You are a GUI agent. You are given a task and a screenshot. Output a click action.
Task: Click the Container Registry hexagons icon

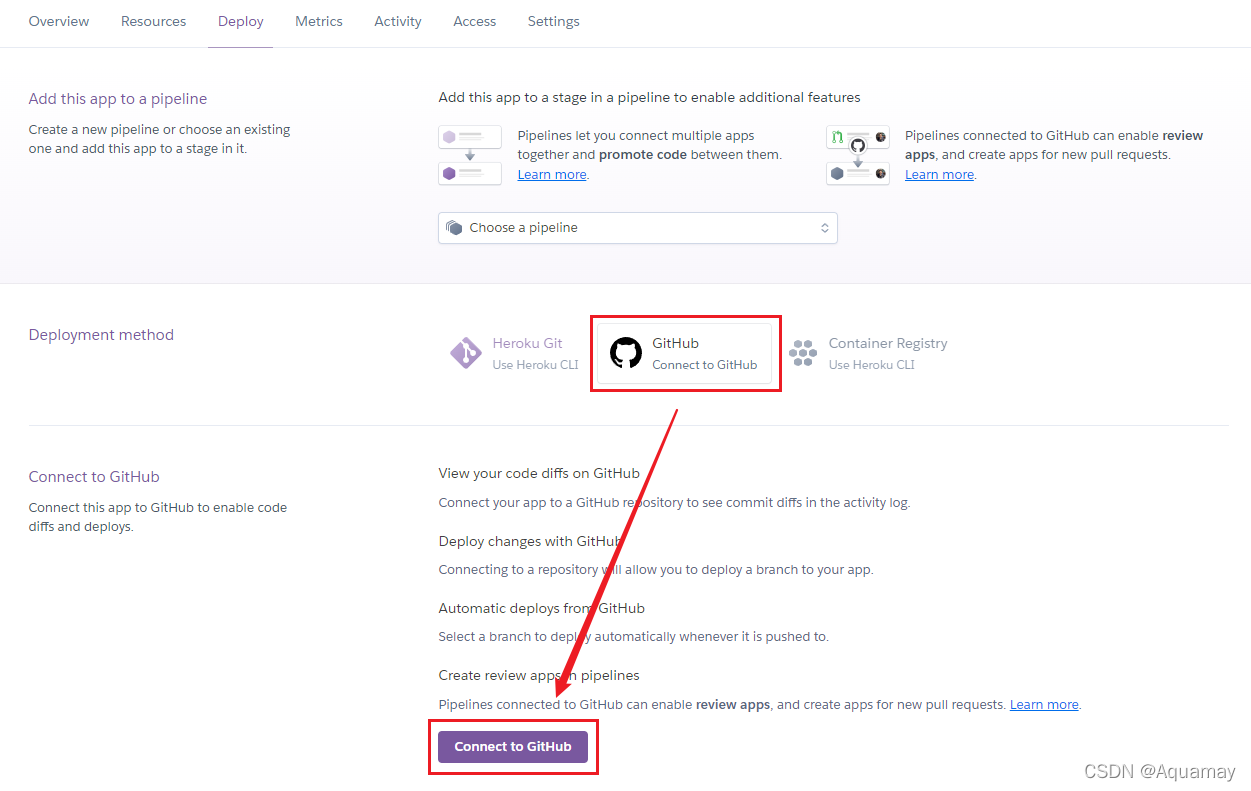pos(803,353)
